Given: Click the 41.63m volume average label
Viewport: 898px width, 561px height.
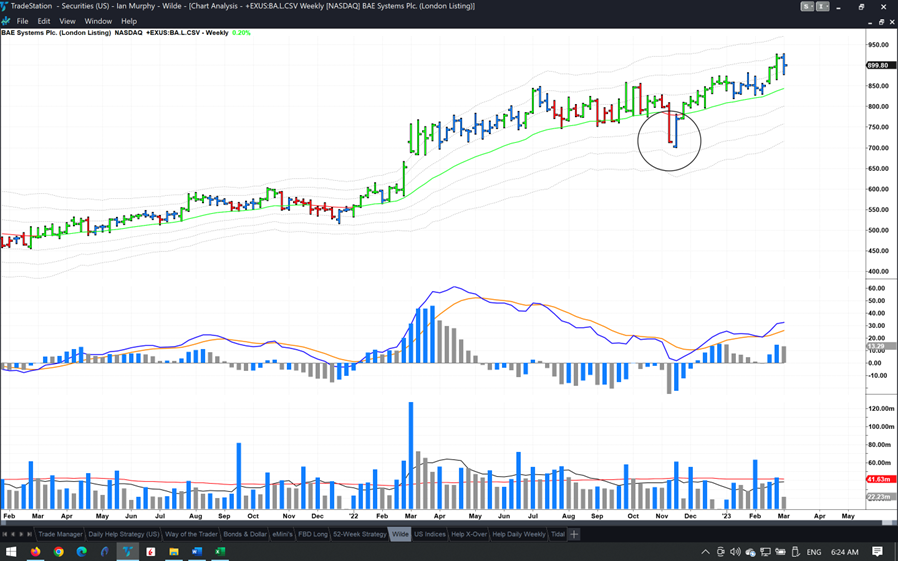Looking at the screenshot, I should click(880, 479).
